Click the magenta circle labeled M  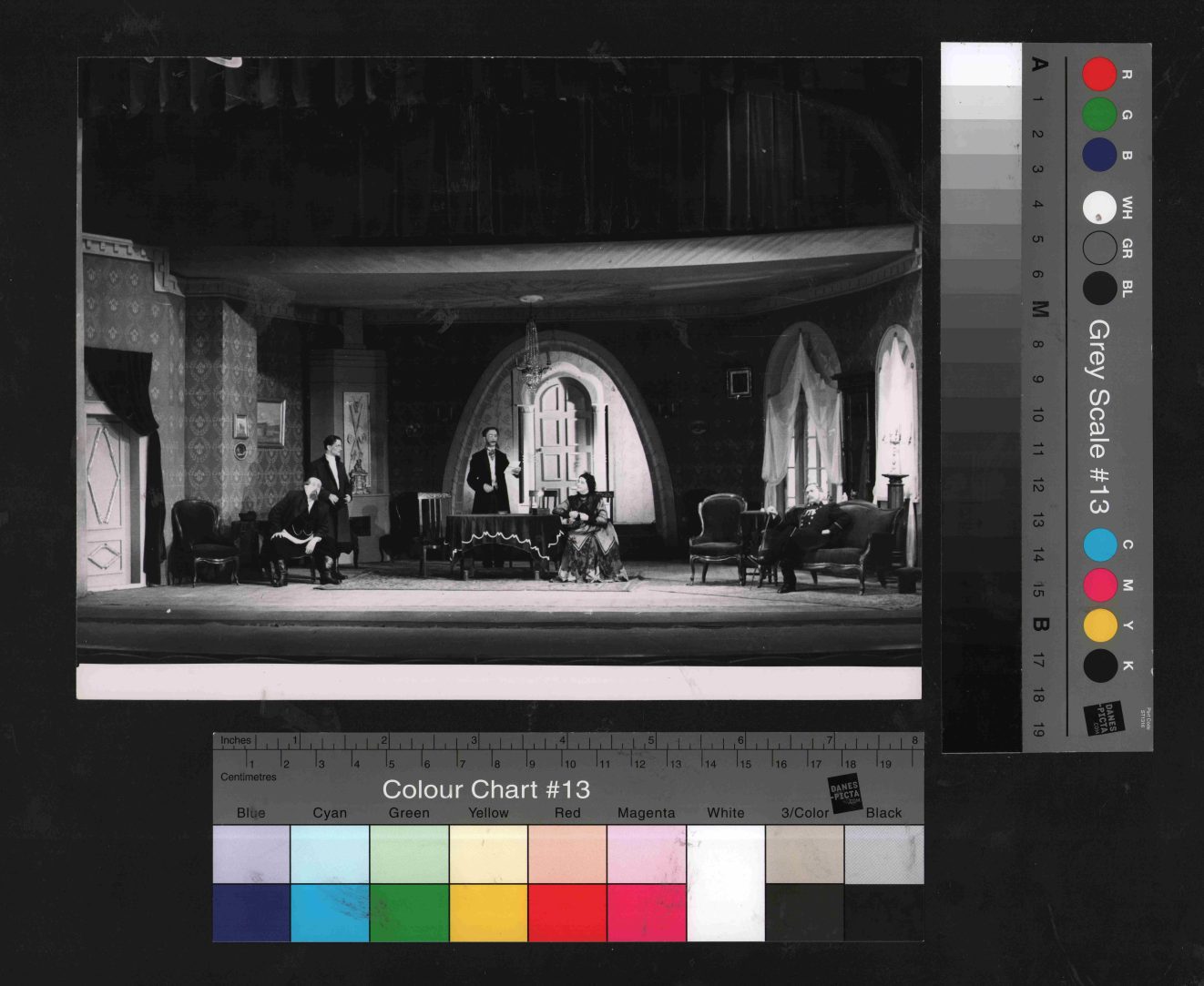coord(1099,584)
